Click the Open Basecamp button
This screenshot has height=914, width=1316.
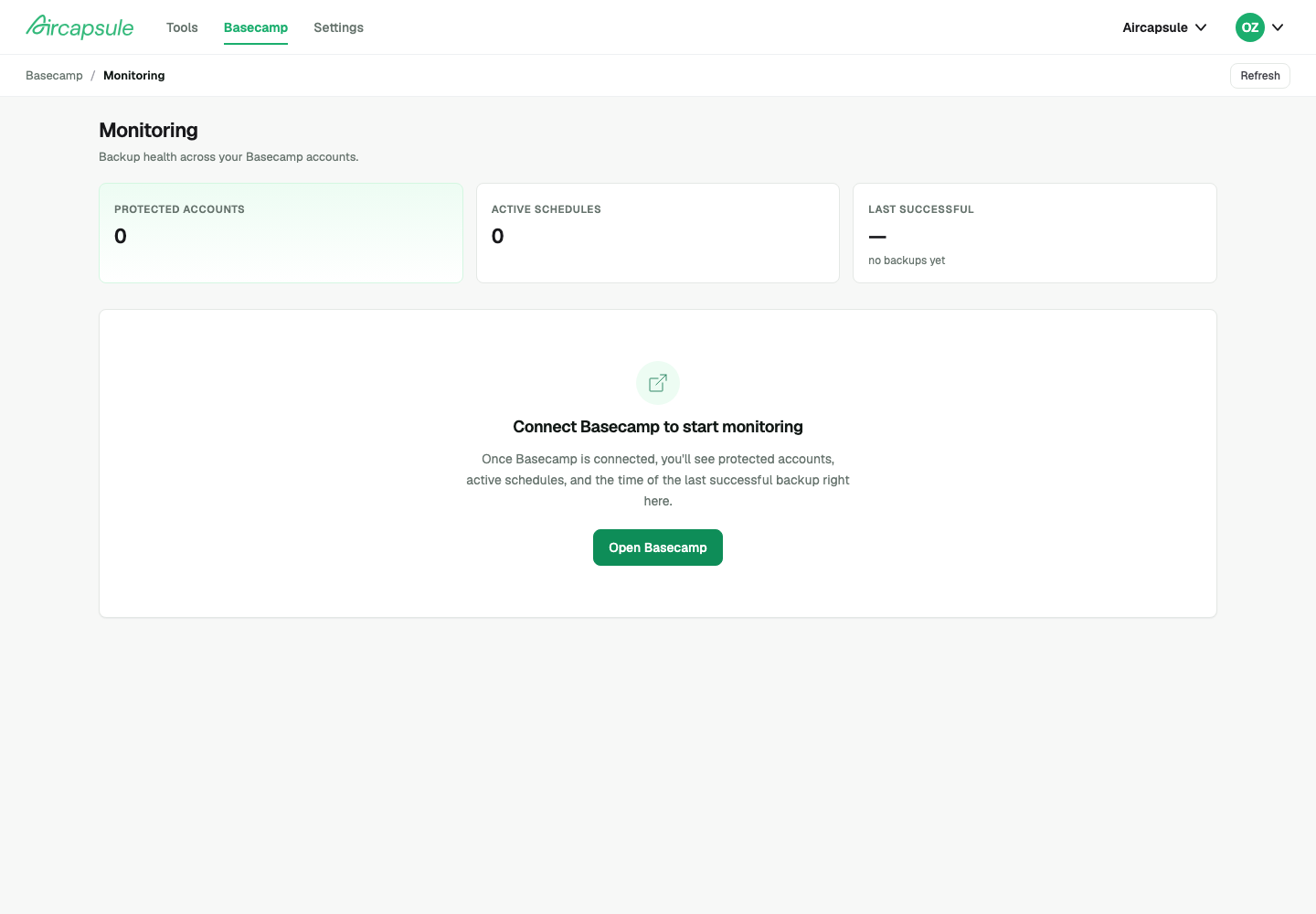pyautogui.click(x=658, y=547)
